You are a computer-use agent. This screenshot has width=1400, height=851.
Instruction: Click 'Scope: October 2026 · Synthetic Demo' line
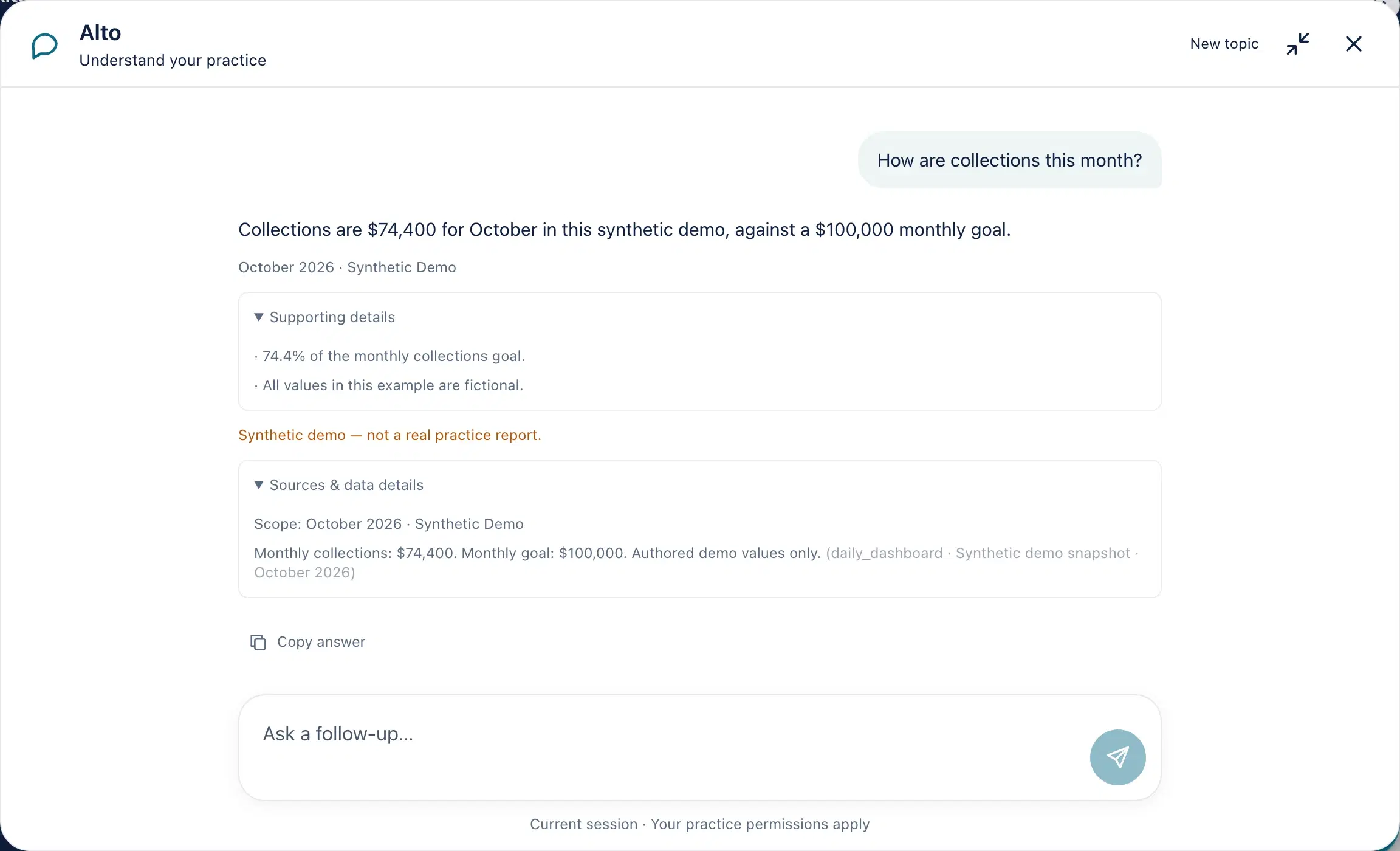pos(389,524)
